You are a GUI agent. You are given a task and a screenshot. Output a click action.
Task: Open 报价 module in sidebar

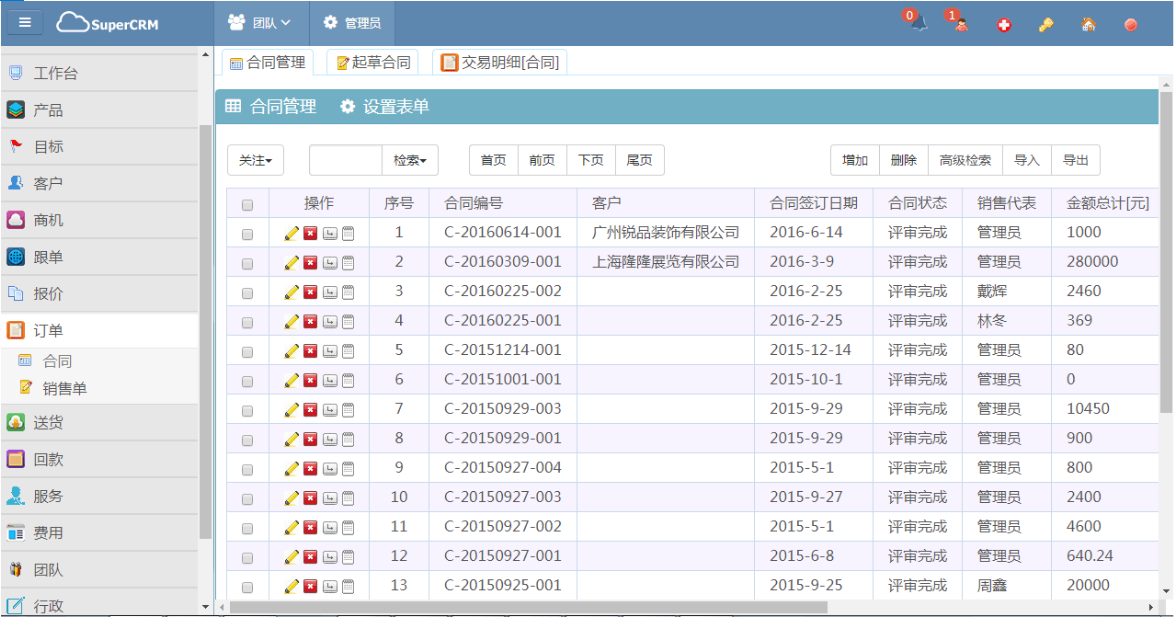pyautogui.click(x=100, y=294)
